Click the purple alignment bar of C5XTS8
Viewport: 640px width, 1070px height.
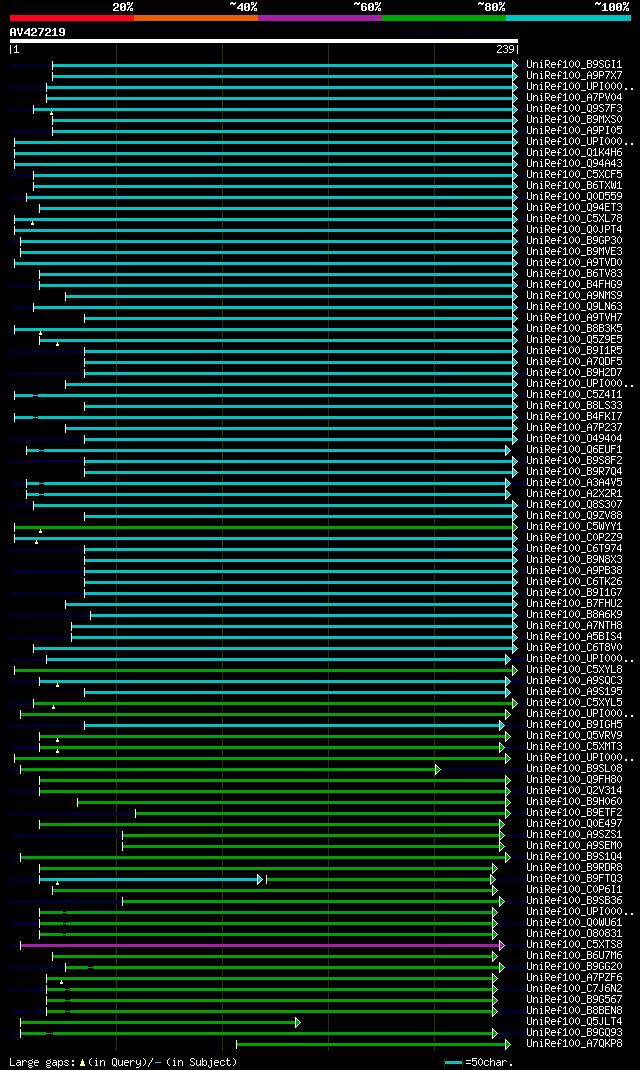[x=263, y=945]
